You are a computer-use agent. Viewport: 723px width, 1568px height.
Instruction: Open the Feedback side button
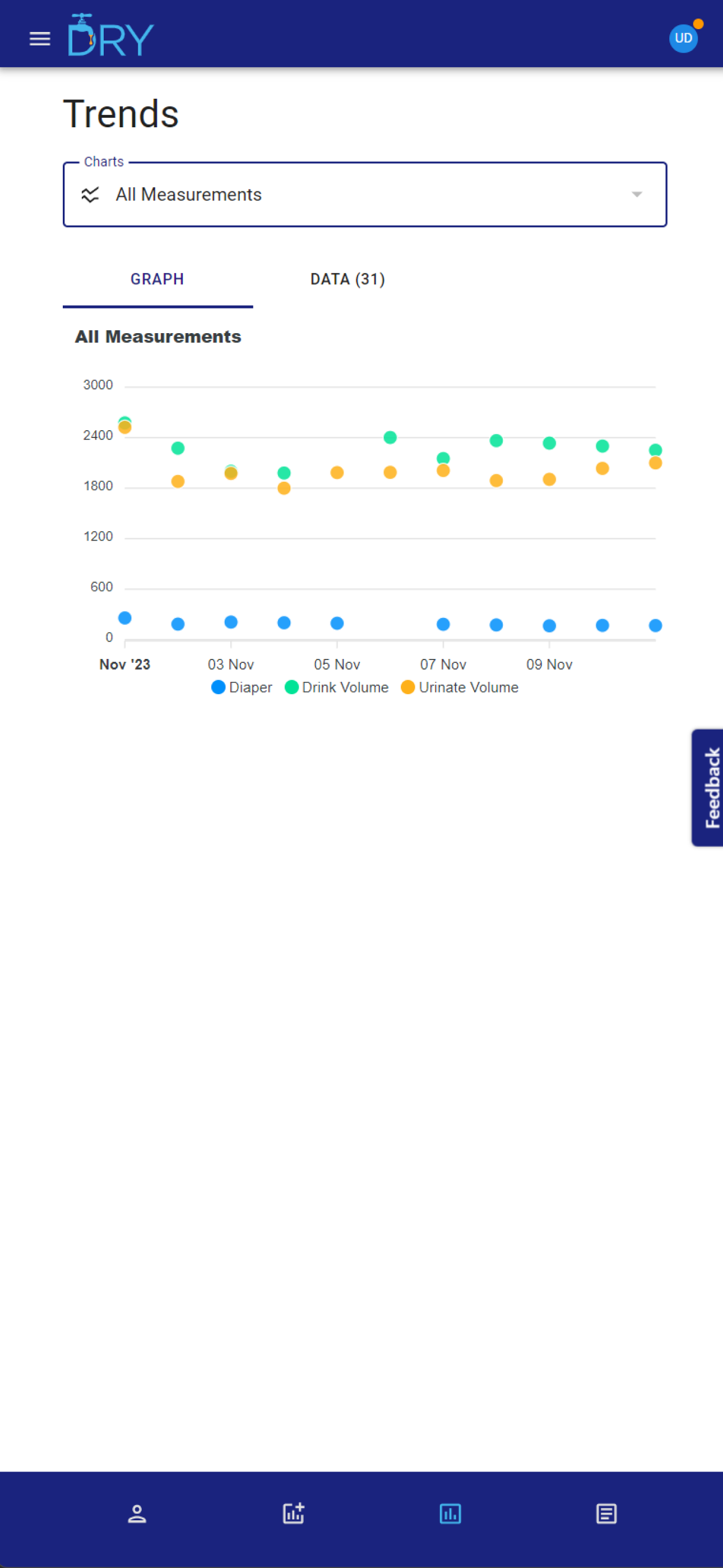[x=707, y=788]
